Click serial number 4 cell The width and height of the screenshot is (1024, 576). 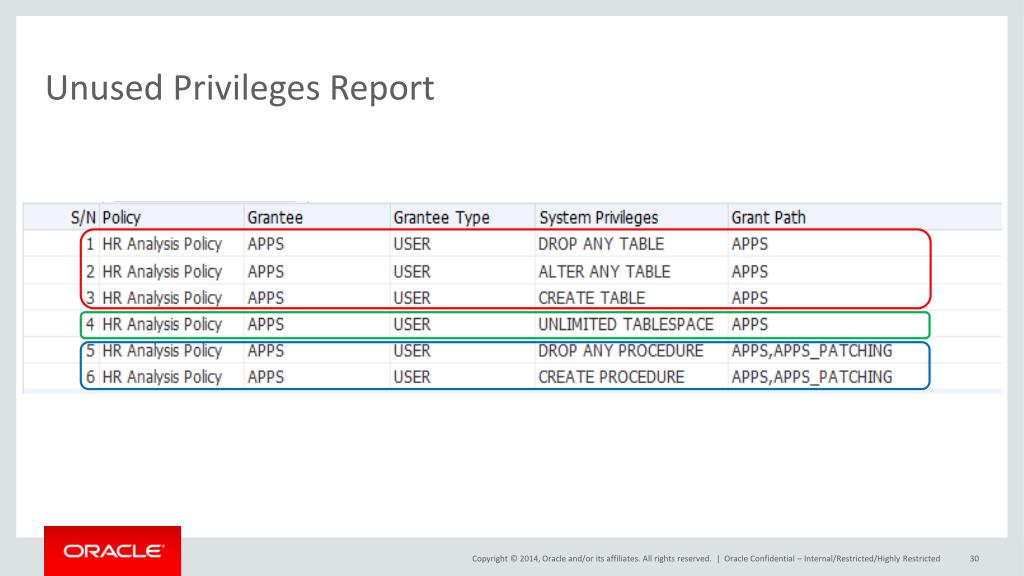pyautogui.click(x=90, y=325)
